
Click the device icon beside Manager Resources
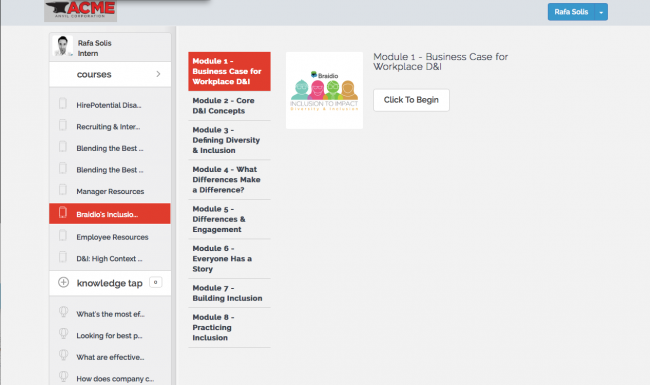[x=63, y=190]
